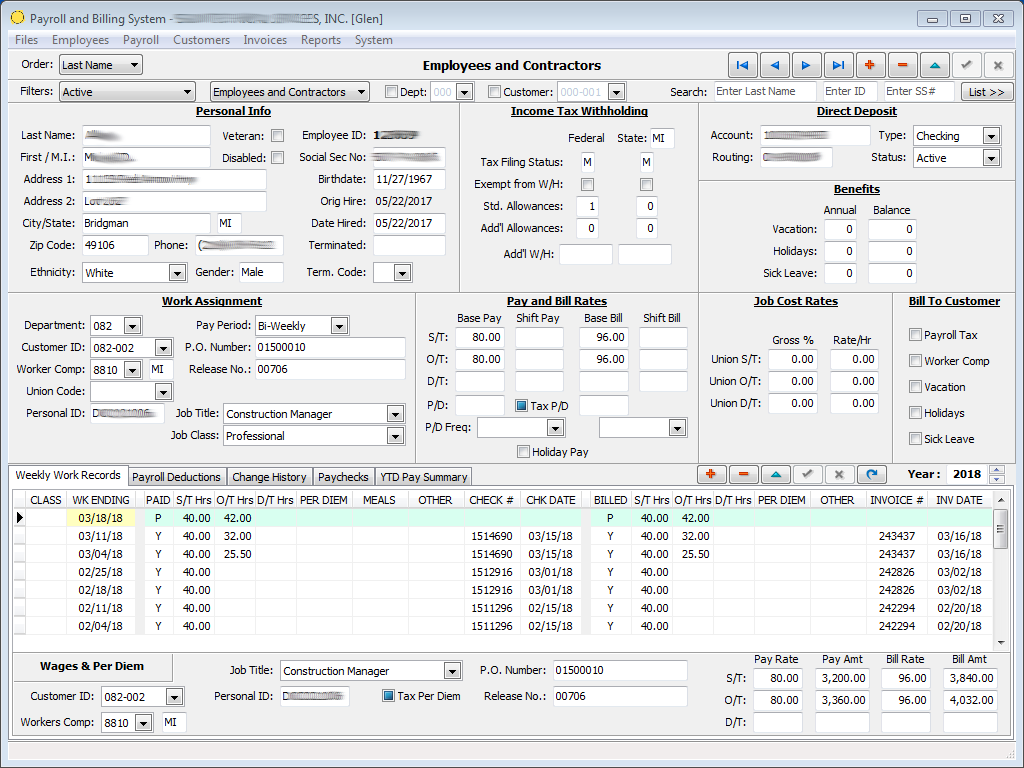
Task: Refresh weekly work records
Action: point(871,475)
